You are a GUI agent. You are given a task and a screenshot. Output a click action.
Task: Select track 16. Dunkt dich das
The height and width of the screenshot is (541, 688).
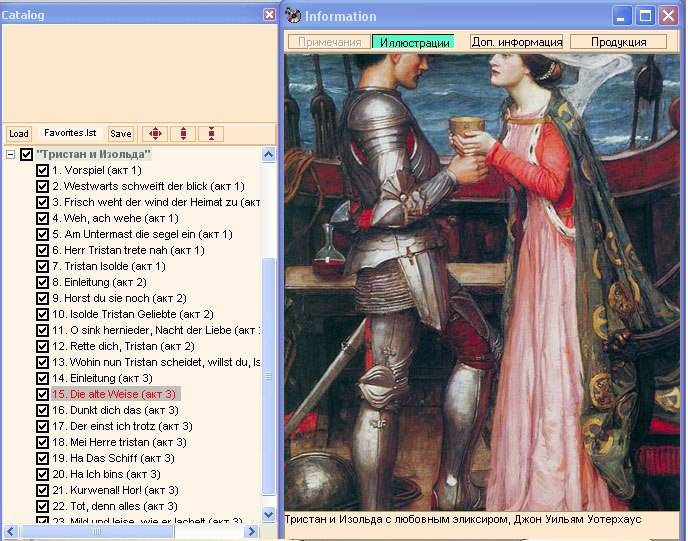pyautogui.click(x=115, y=410)
